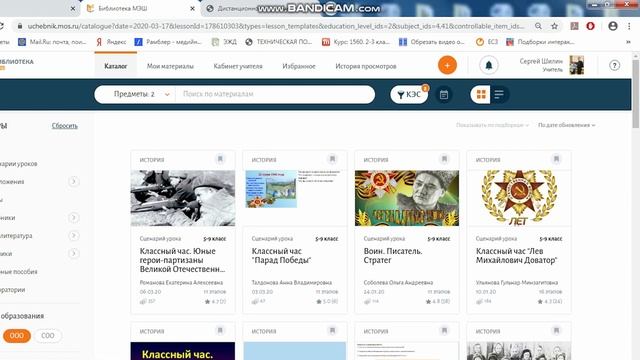640x360 pixels.
Task: Open the calendar date filter icon
Action: click(444, 95)
